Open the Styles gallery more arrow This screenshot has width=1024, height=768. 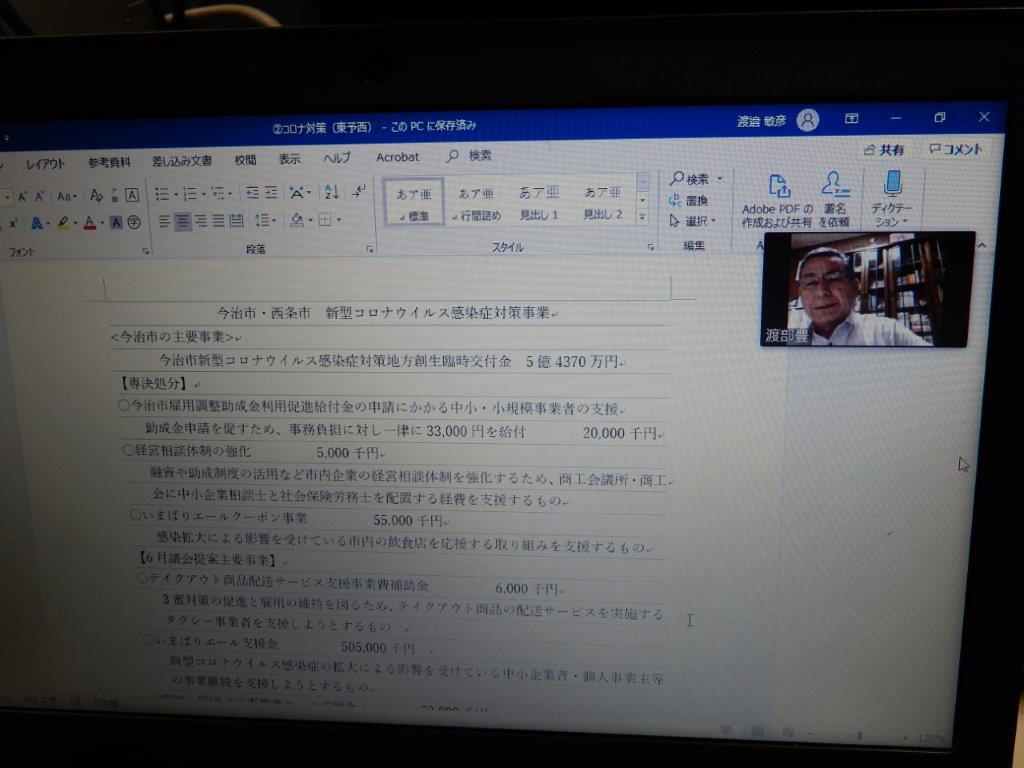[x=643, y=217]
